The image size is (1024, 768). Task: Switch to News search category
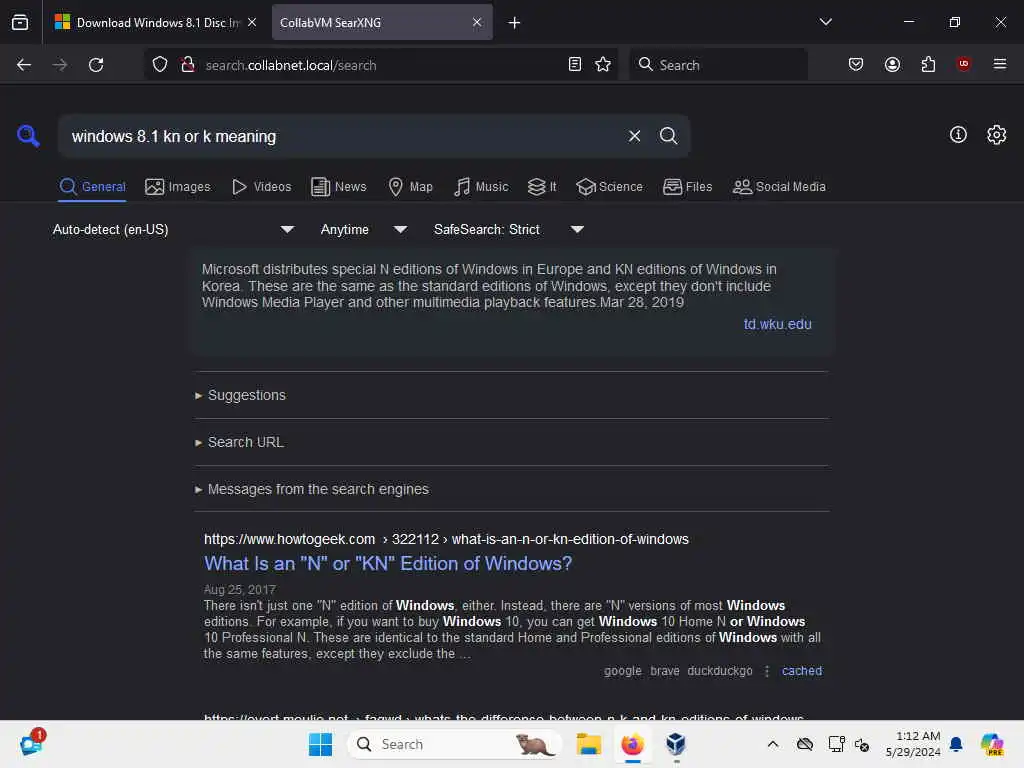pyautogui.click(x=338, y=187)
